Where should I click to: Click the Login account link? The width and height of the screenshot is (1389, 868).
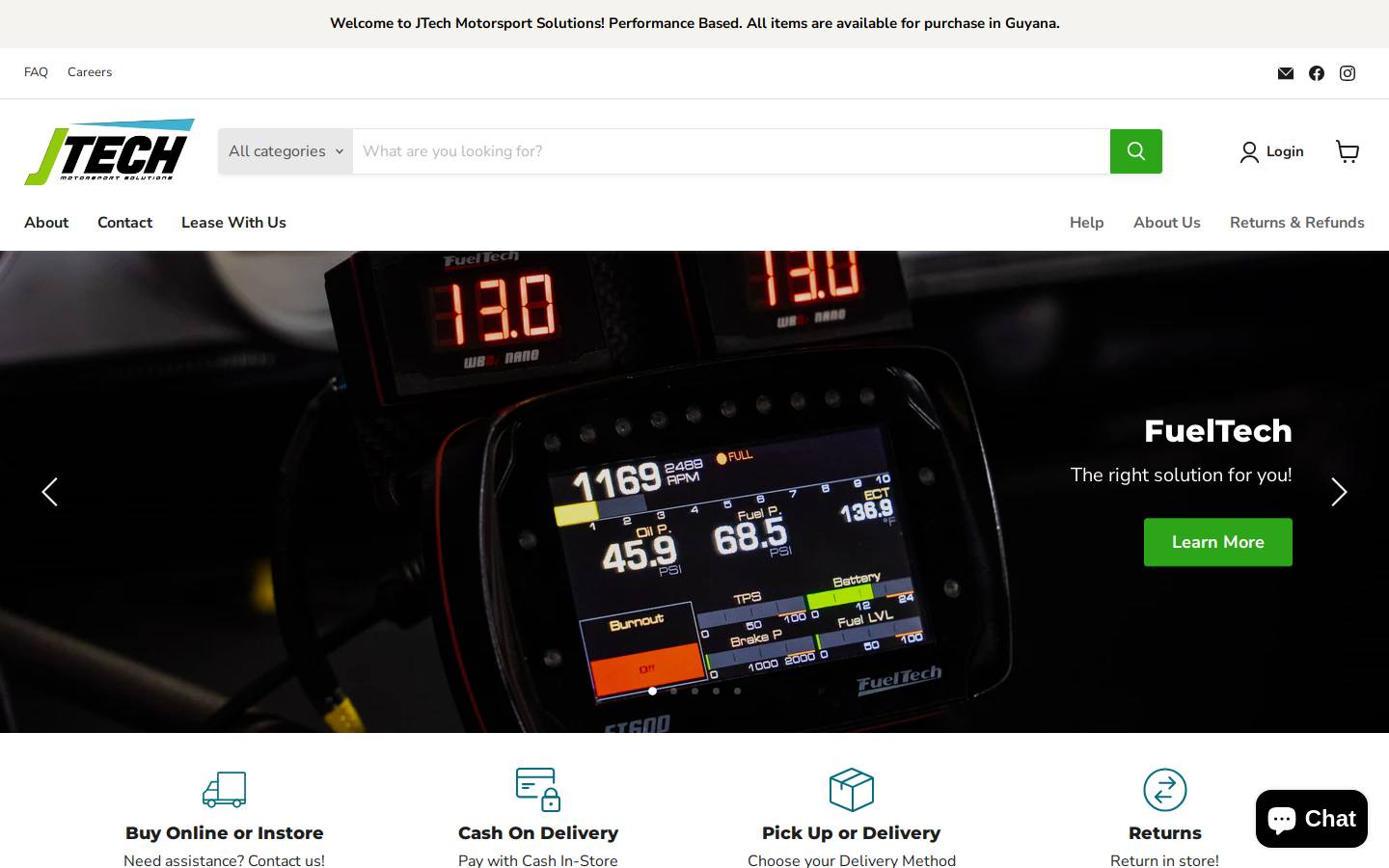[1272, 151]
